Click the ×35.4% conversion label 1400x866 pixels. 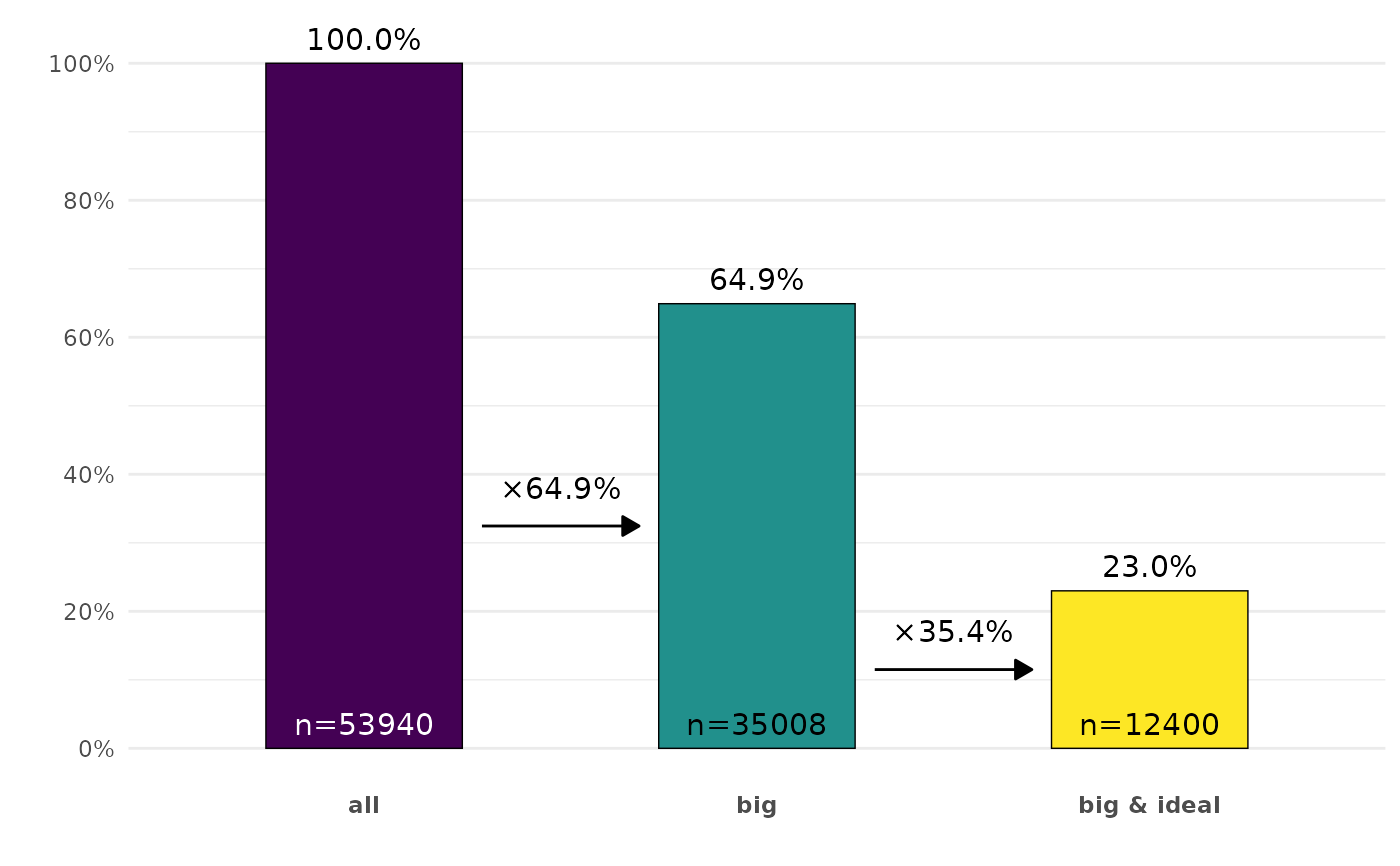tap(953, 633)
